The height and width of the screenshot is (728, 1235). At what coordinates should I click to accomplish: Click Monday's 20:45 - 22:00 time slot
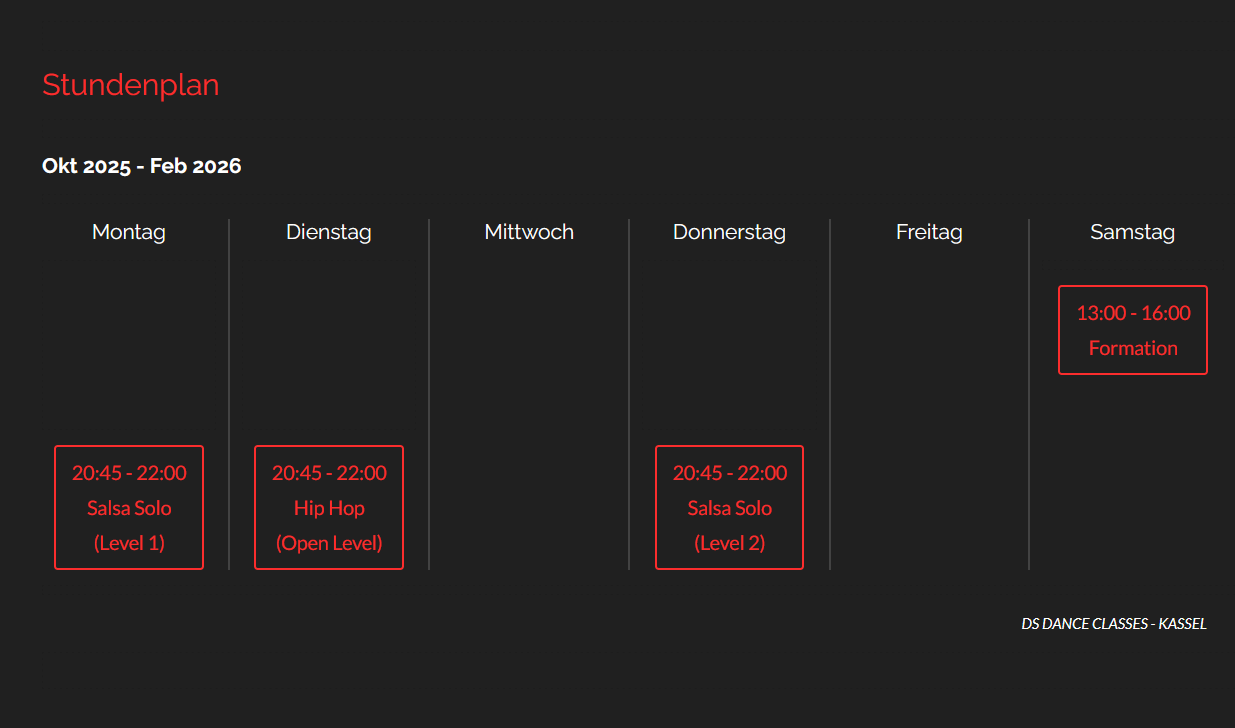click(x=129, y=473)
